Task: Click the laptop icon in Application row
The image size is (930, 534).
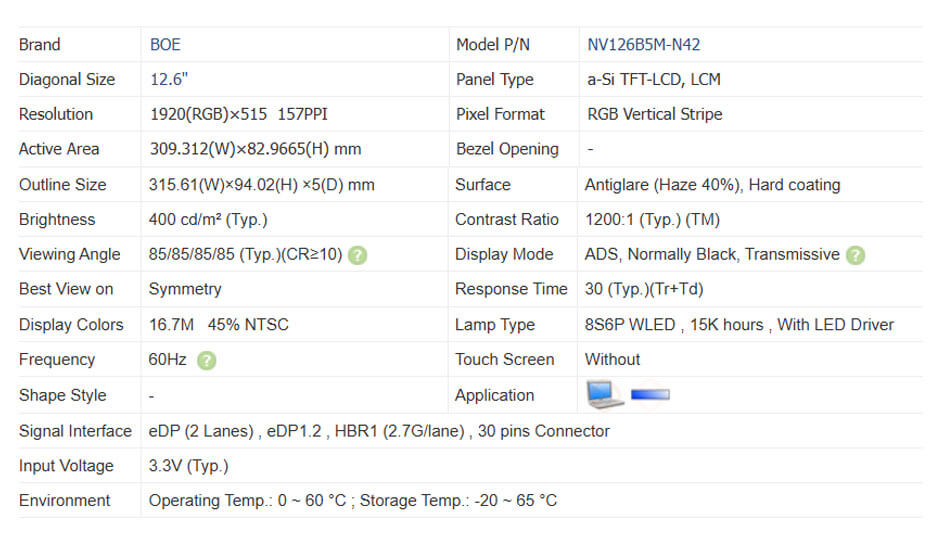Action: pos(605,395)
